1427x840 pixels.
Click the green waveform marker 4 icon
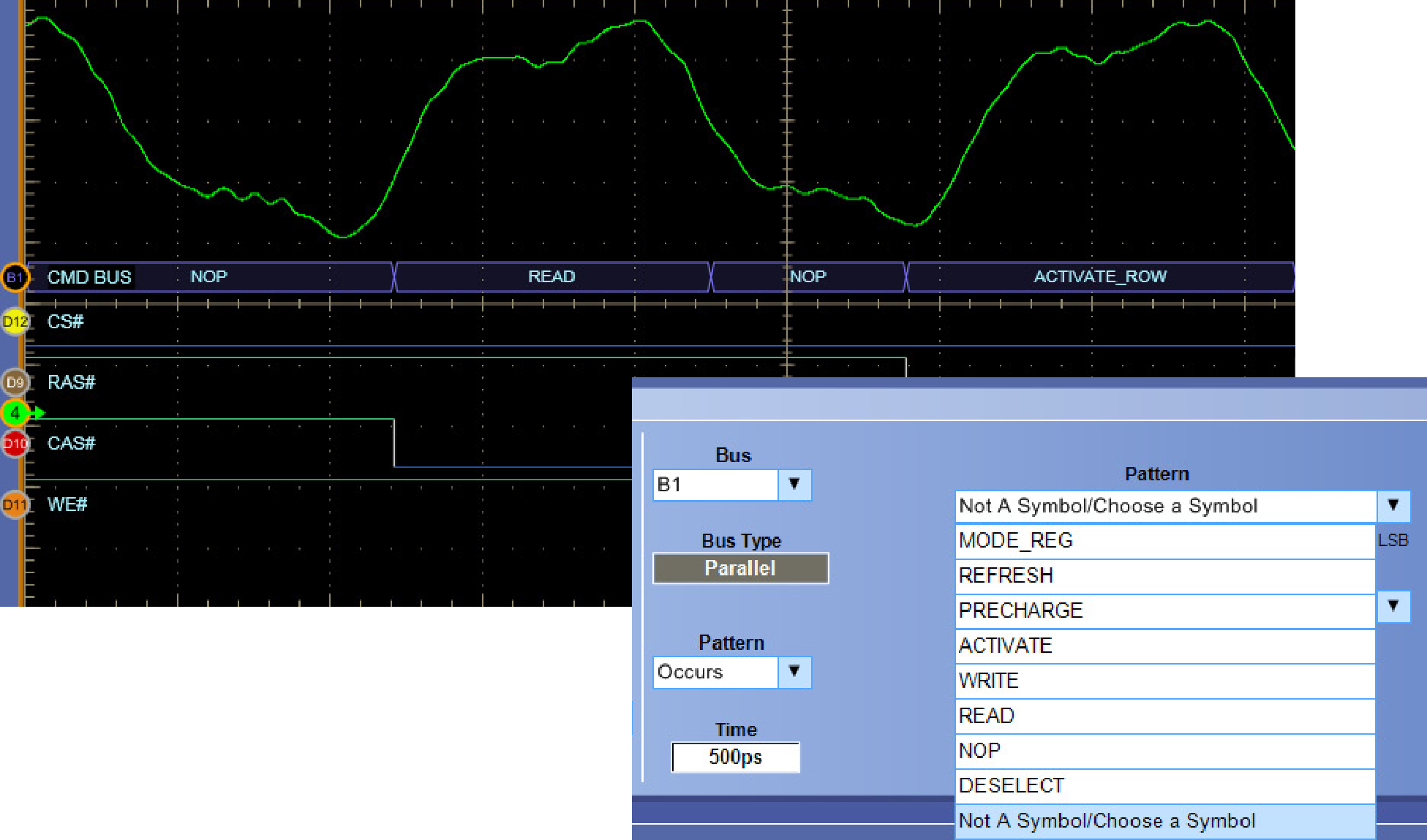coord(13,413)
